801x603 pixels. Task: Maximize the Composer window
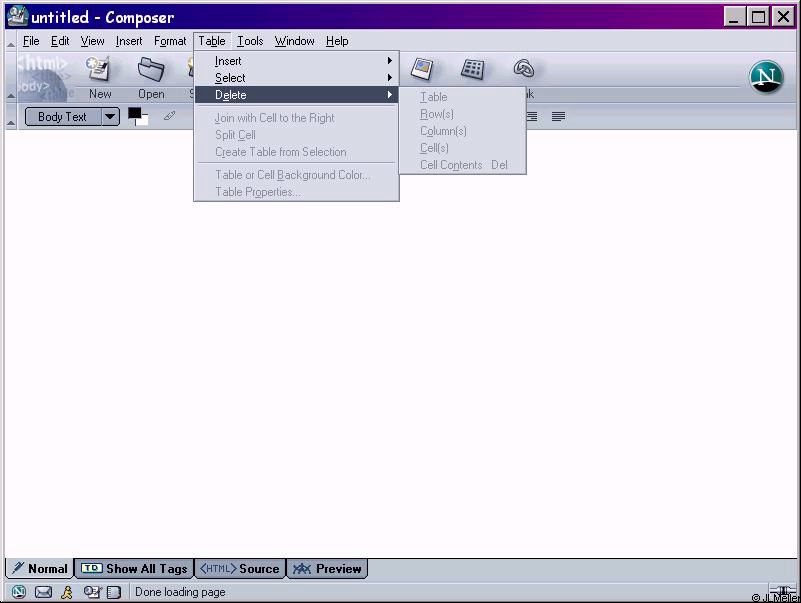pos(759,17)
